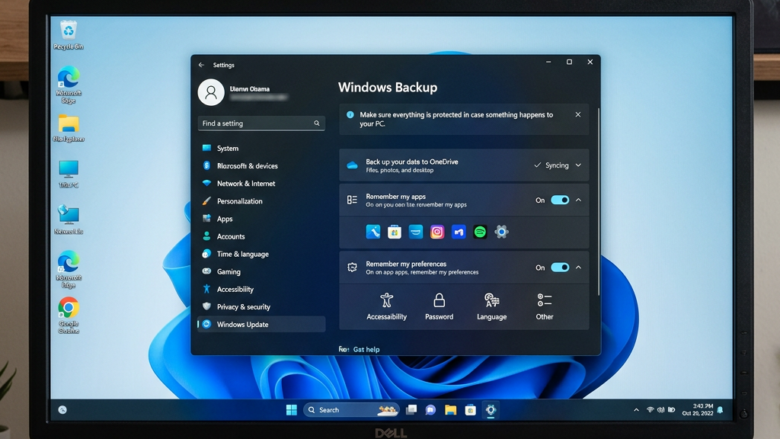Click the search magnifier in Find a setting
Screen dimensions: 780x439
pos(317,123)
